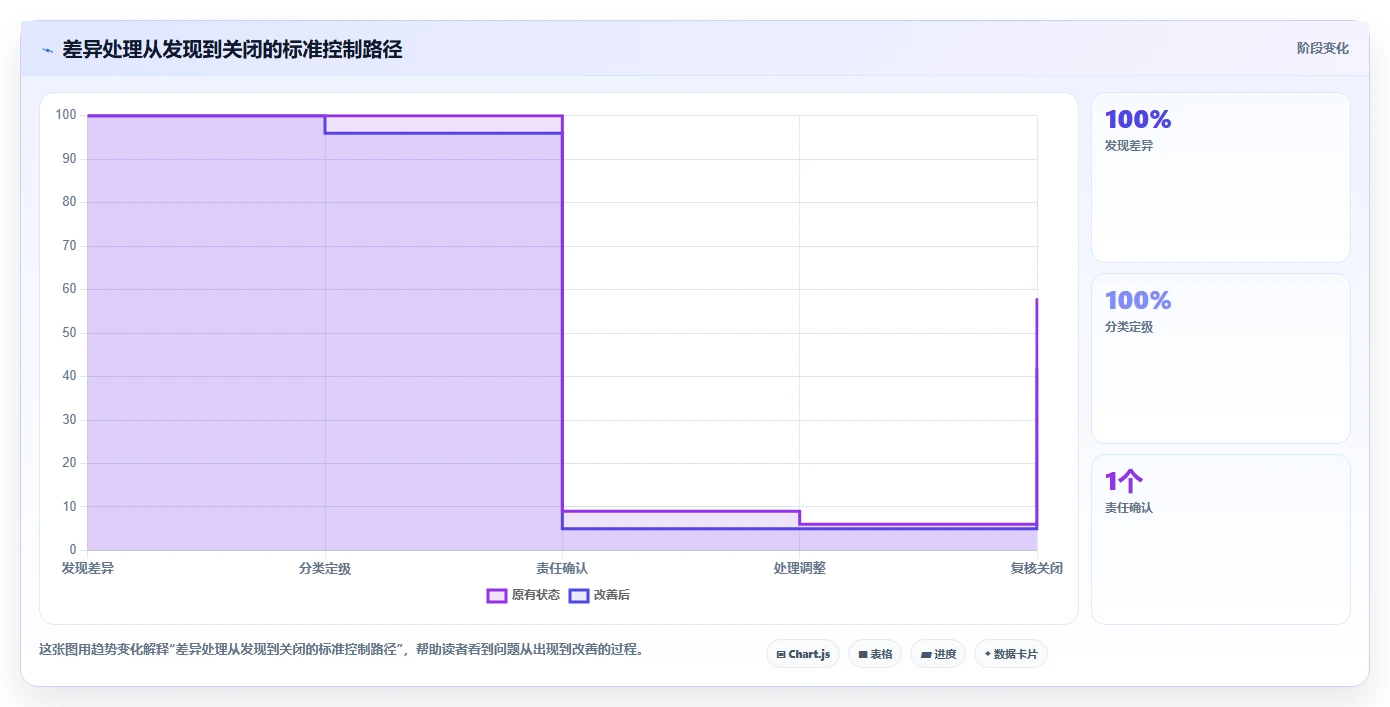This screenshot has height=707, width=1390.
Task: Click the icon inside the 表格 tag
Action: (863, 655)
